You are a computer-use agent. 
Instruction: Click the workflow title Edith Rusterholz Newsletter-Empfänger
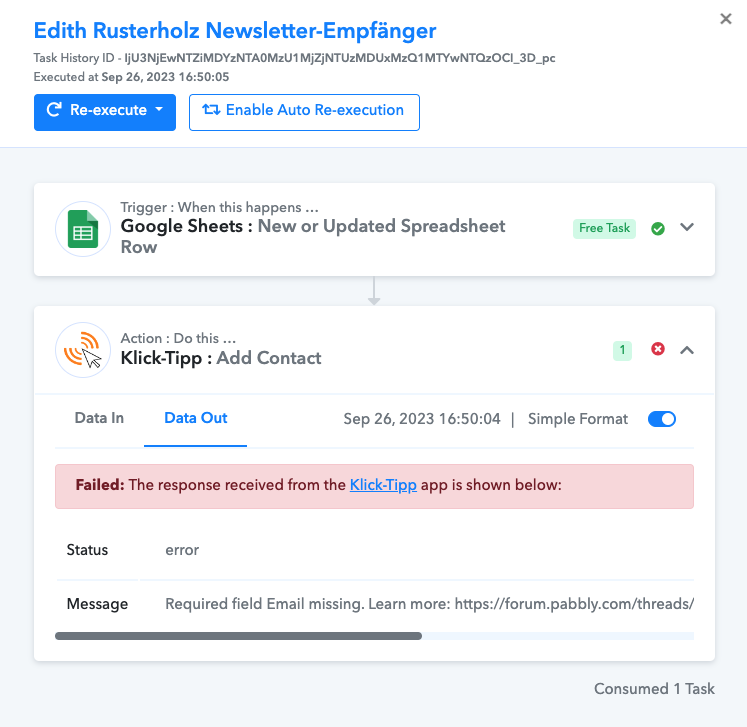(x=235, y=30)
